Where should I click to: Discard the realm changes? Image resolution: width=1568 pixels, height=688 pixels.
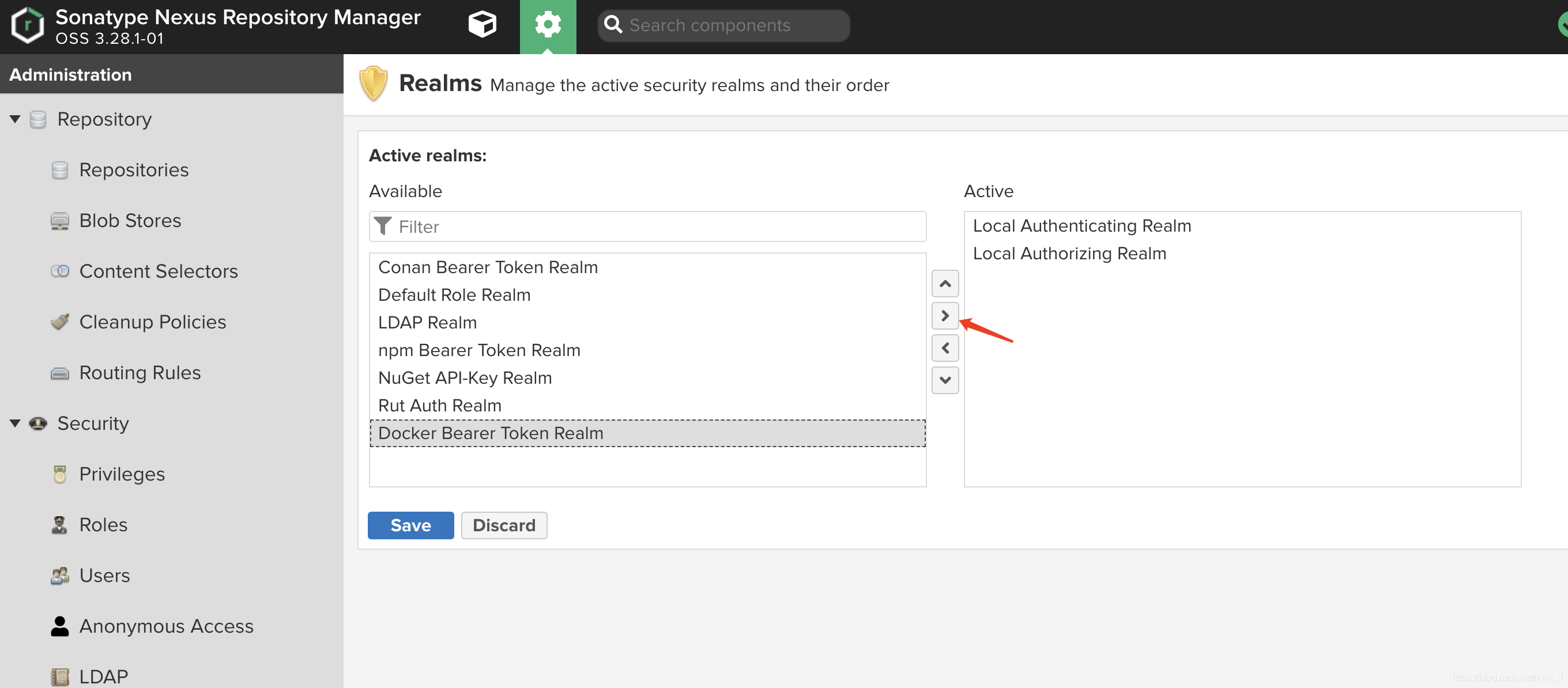tap(503, 525)
